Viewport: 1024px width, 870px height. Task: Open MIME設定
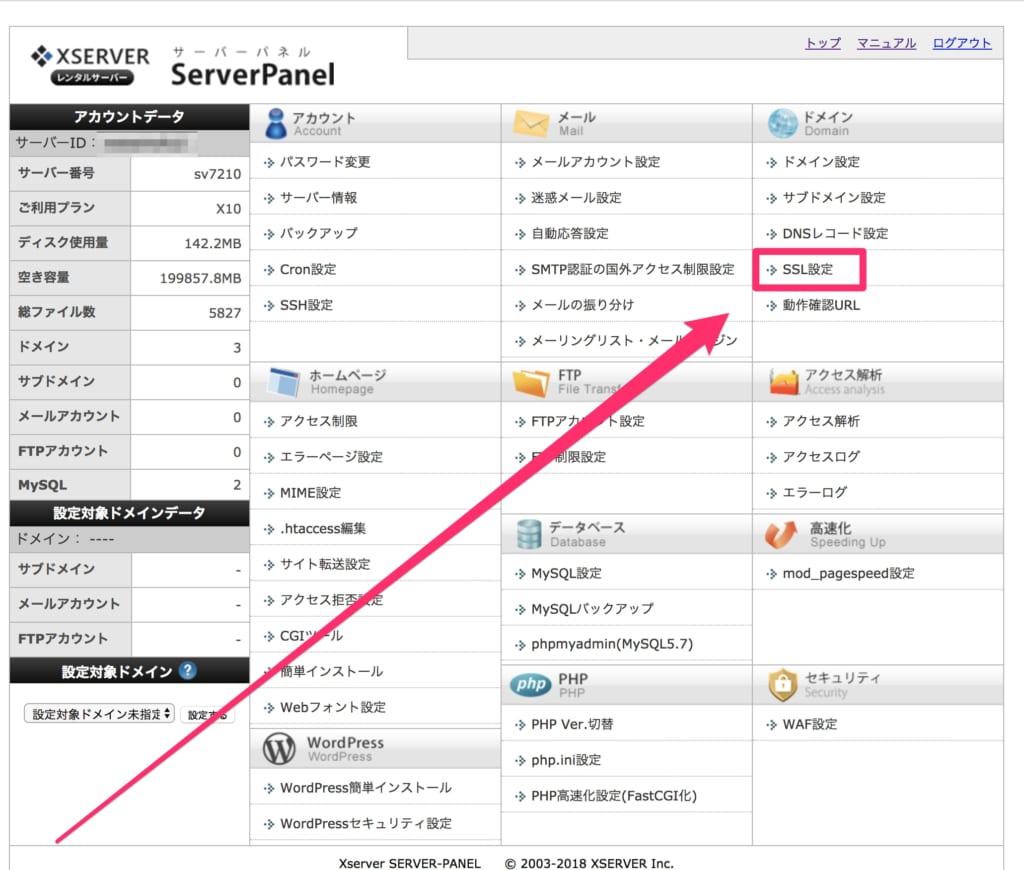point(310,492)
